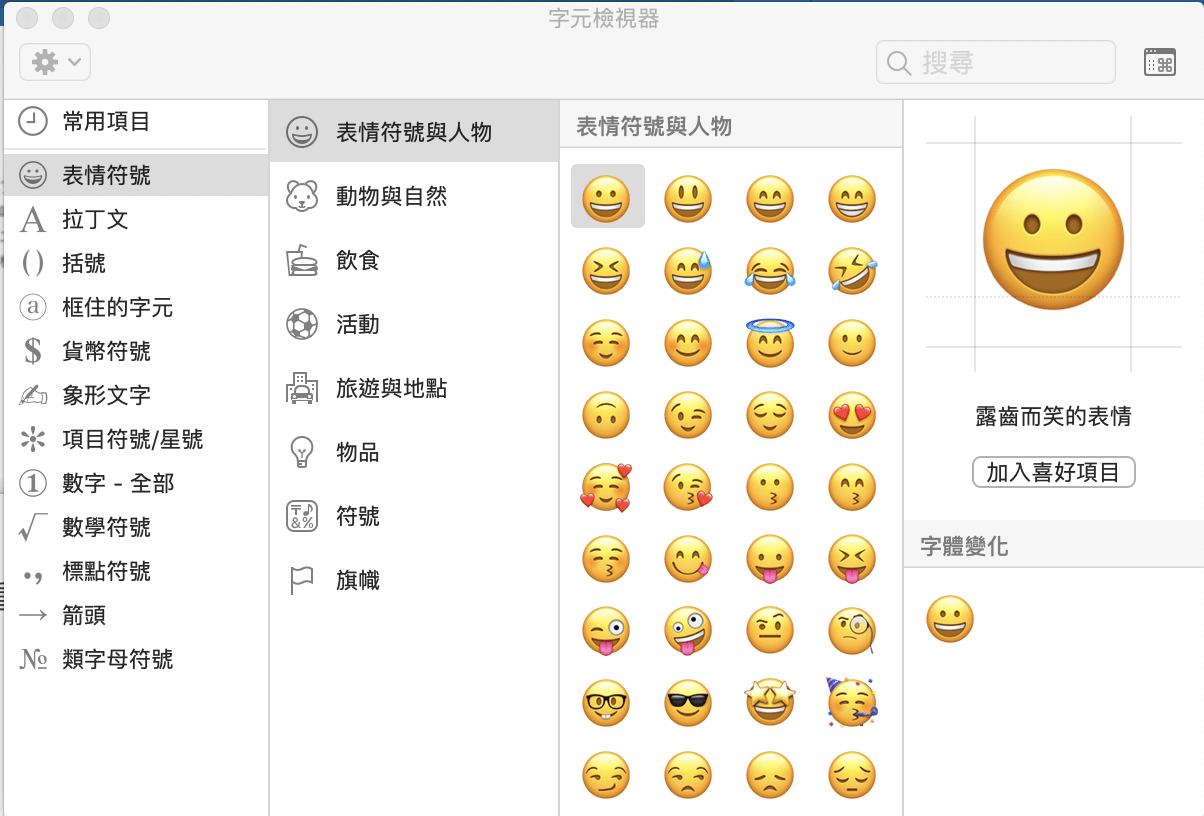Open the gear action menu dropdown
The image size is (1204, 816).
[55, 62]
